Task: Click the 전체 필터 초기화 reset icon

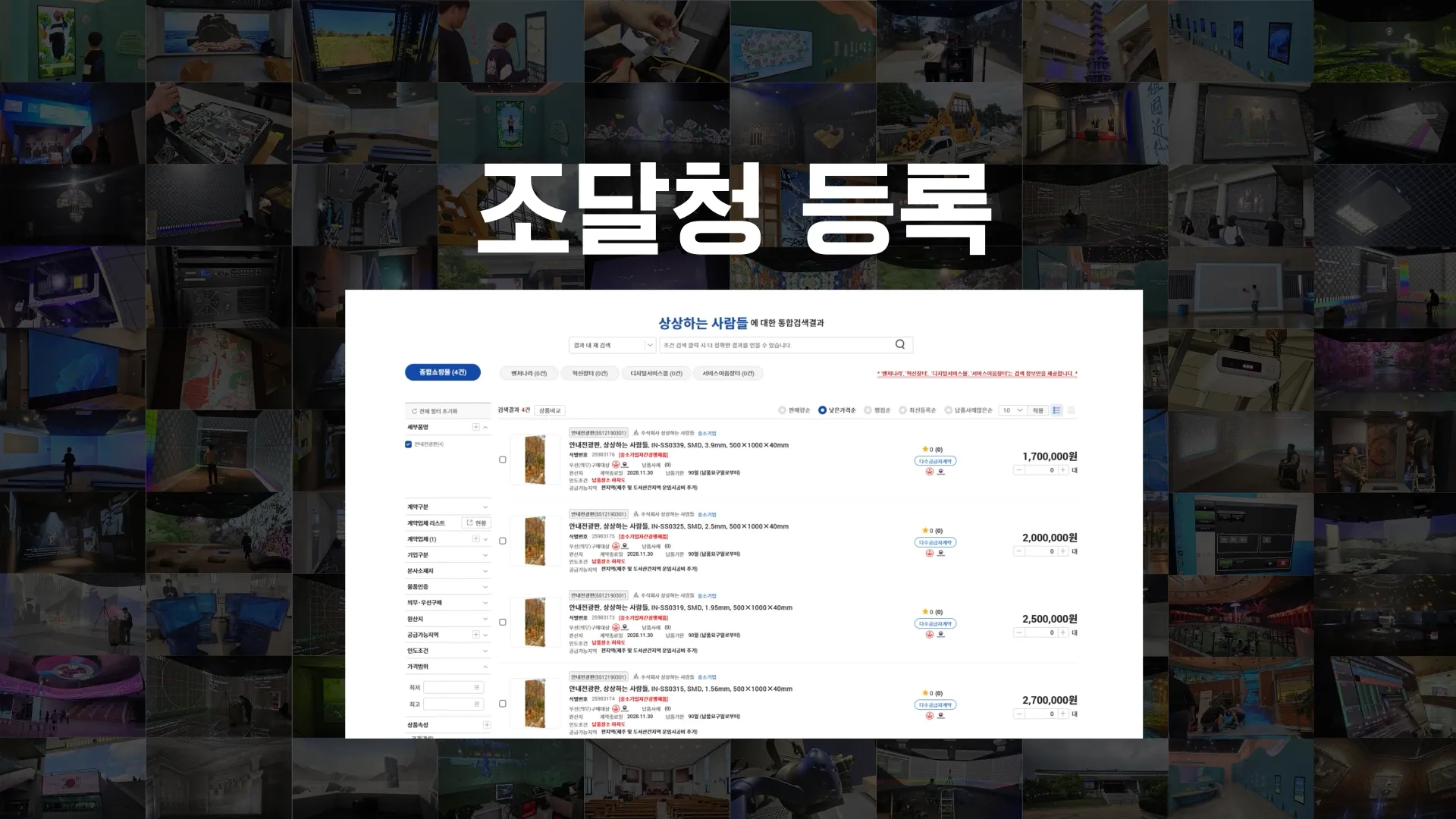Action: pyautogui.click(x=414, y=411)
